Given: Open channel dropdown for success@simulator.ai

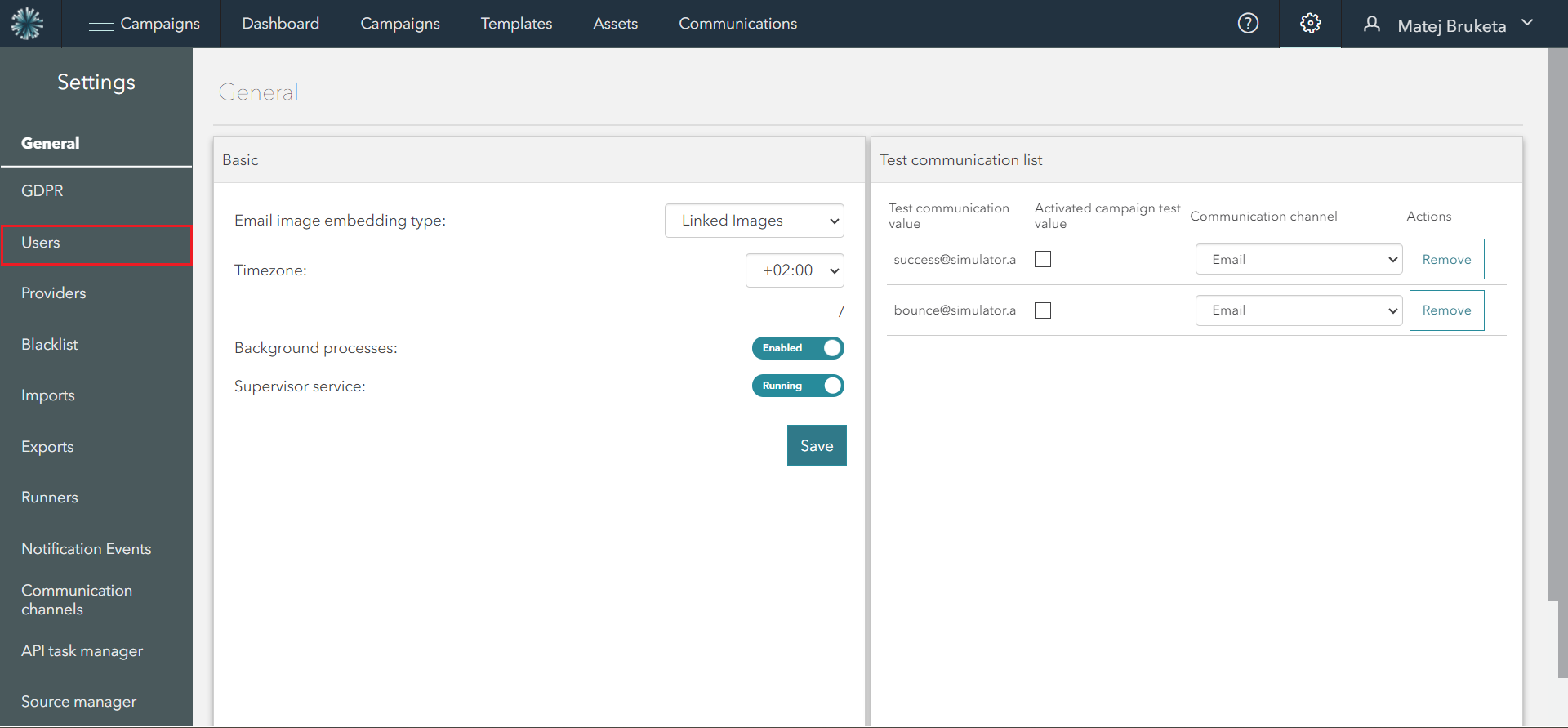Looking at the screenshot, I should pos(1298,260).
